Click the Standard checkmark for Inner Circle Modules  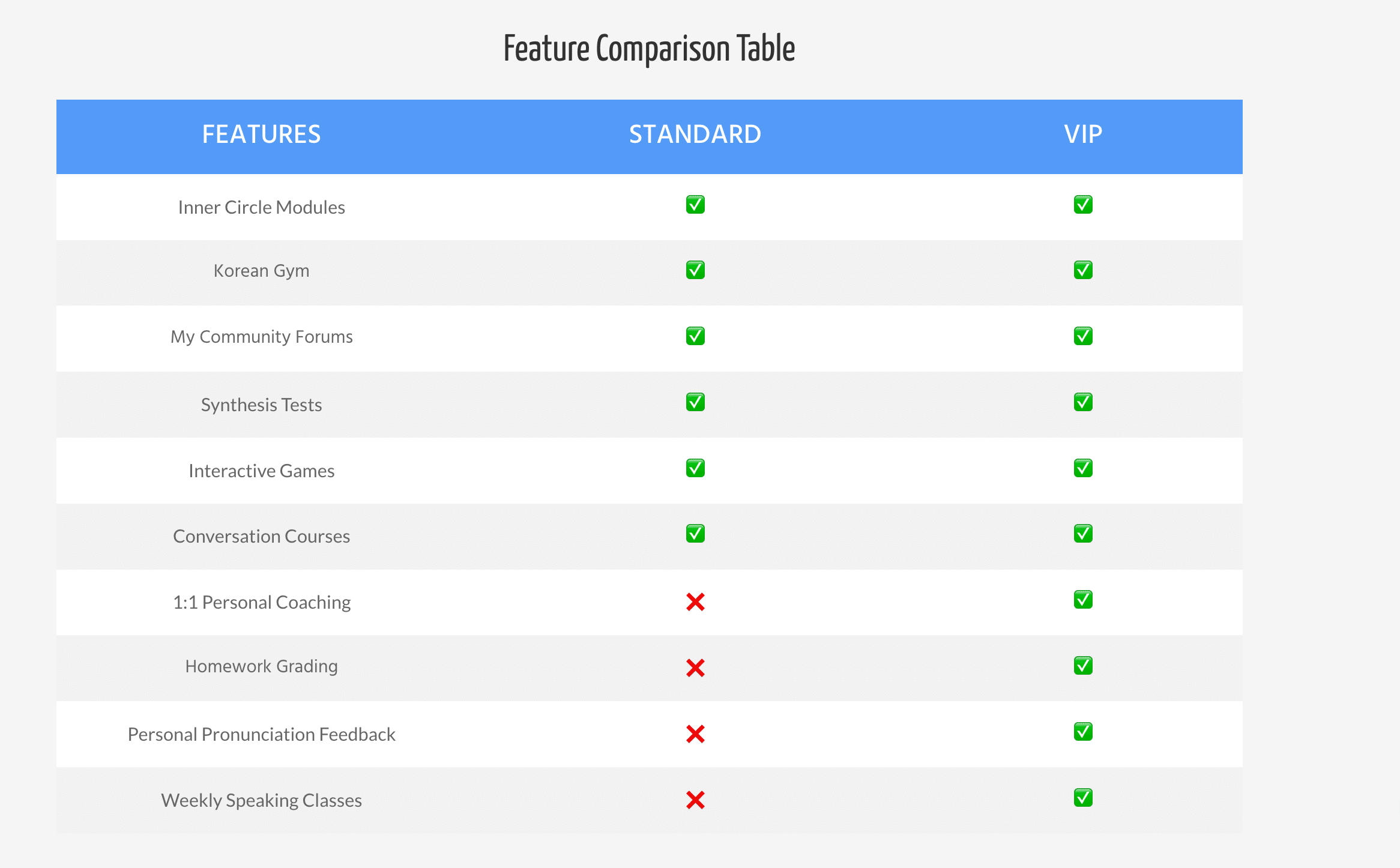695,205
